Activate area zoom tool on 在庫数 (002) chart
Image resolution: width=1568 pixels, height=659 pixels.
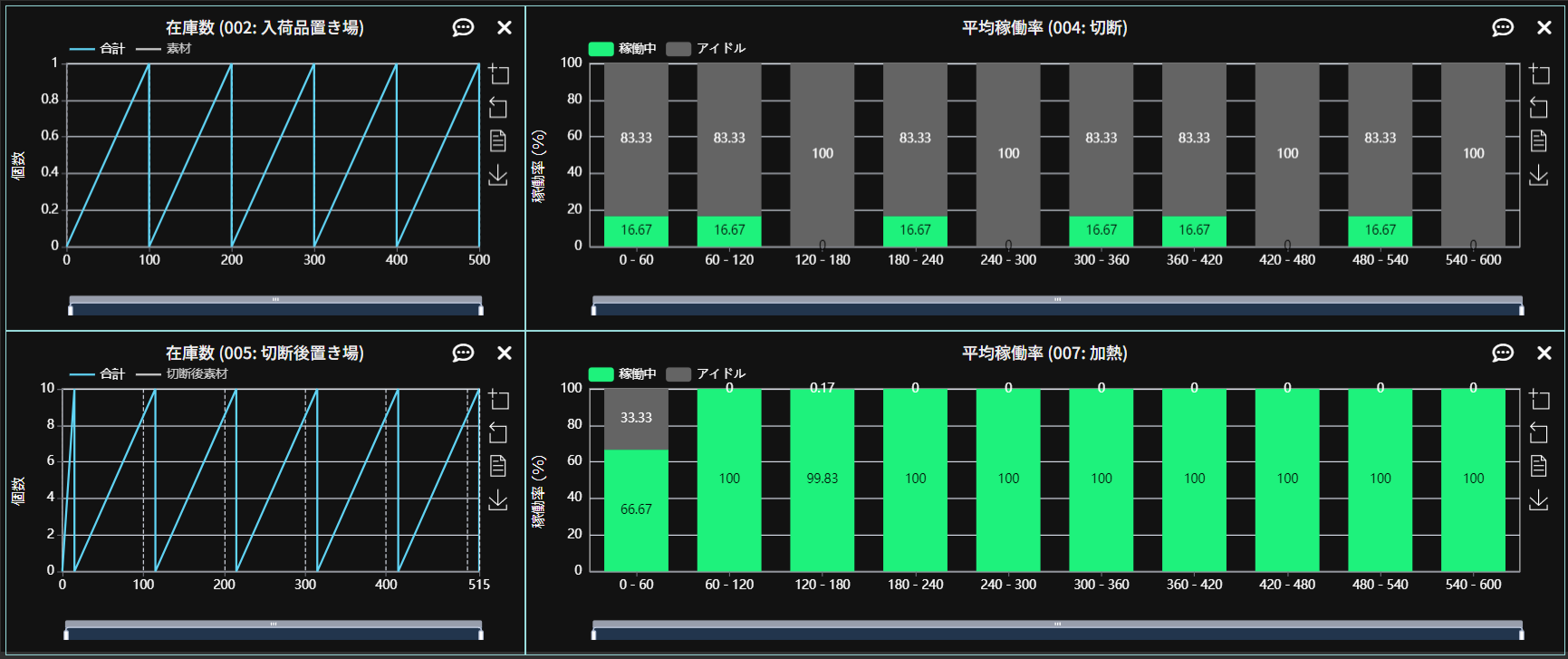point(498,74)
